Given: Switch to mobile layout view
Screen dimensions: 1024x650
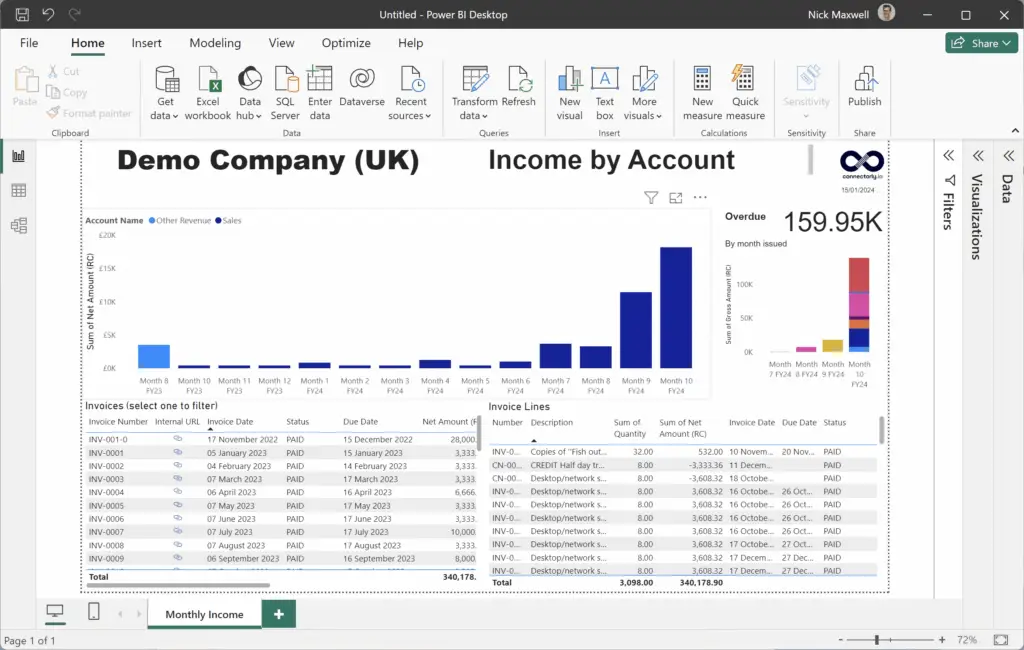Looking at the screenshot, I should point(94,612).
